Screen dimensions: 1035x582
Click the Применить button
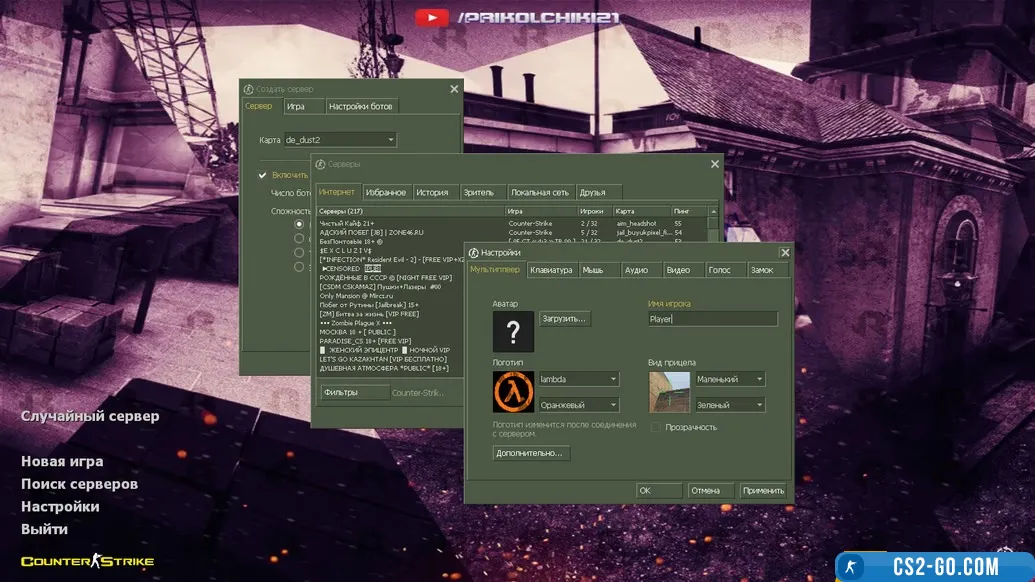pyautogui.click(x=763, y=491)
